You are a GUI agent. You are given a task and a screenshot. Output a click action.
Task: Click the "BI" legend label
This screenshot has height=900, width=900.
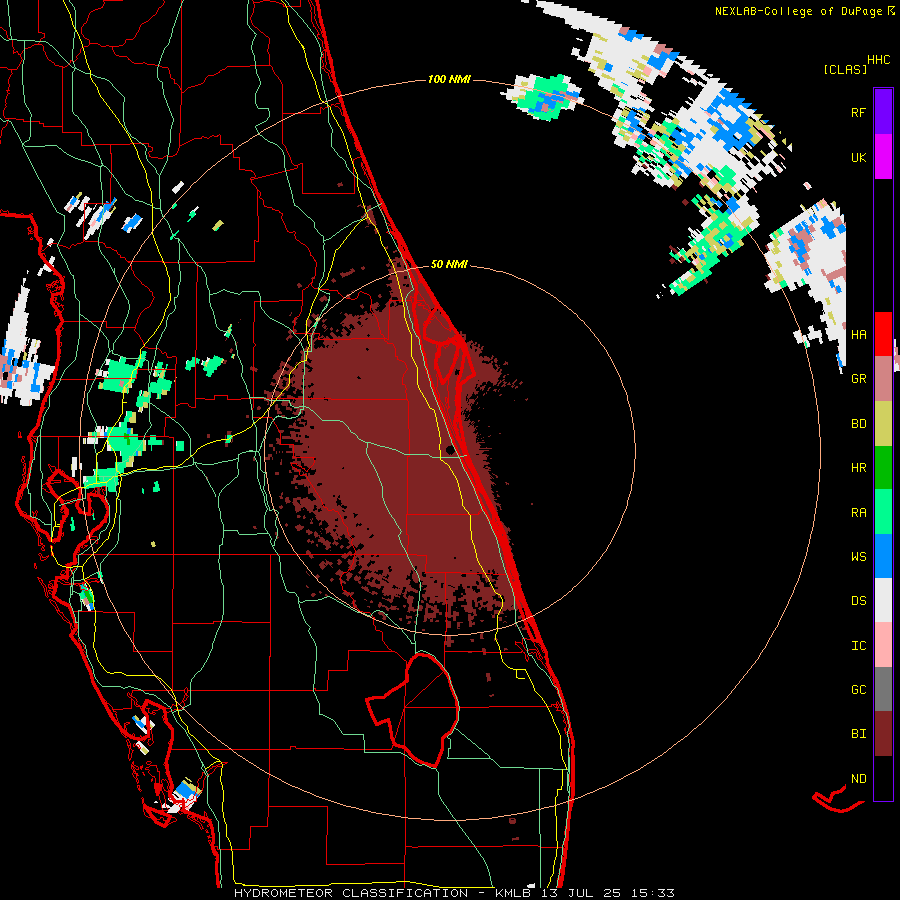(x=858, y=734)
